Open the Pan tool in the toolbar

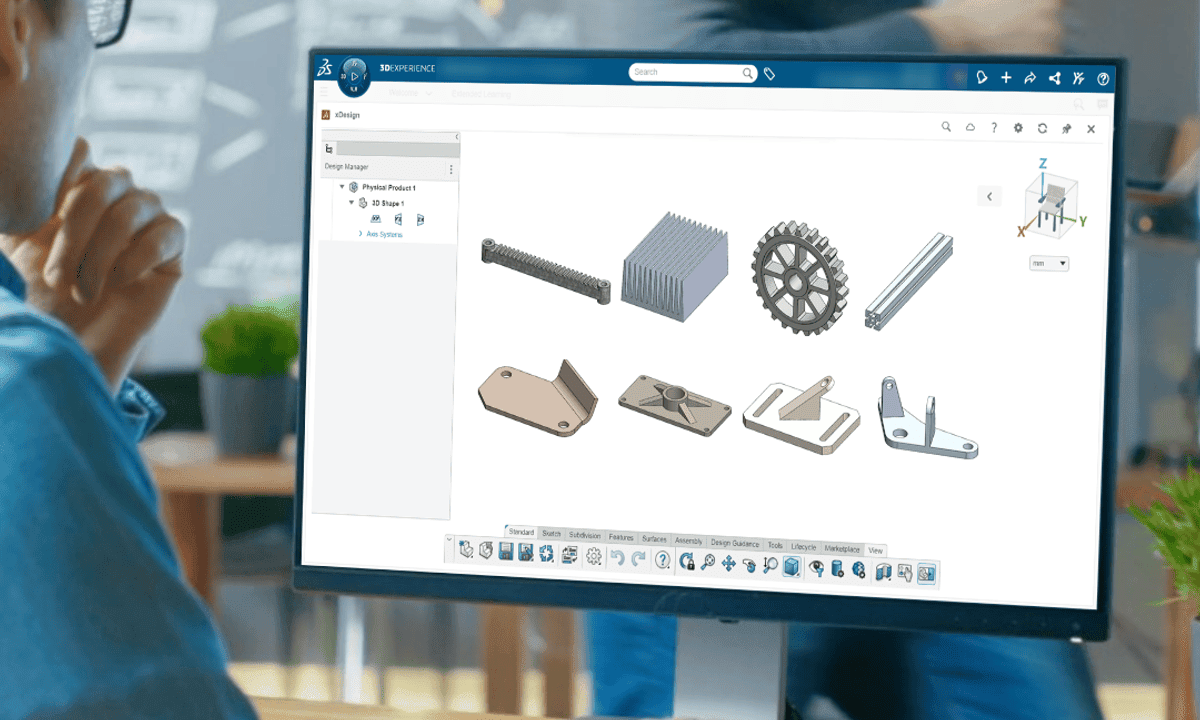727,562
